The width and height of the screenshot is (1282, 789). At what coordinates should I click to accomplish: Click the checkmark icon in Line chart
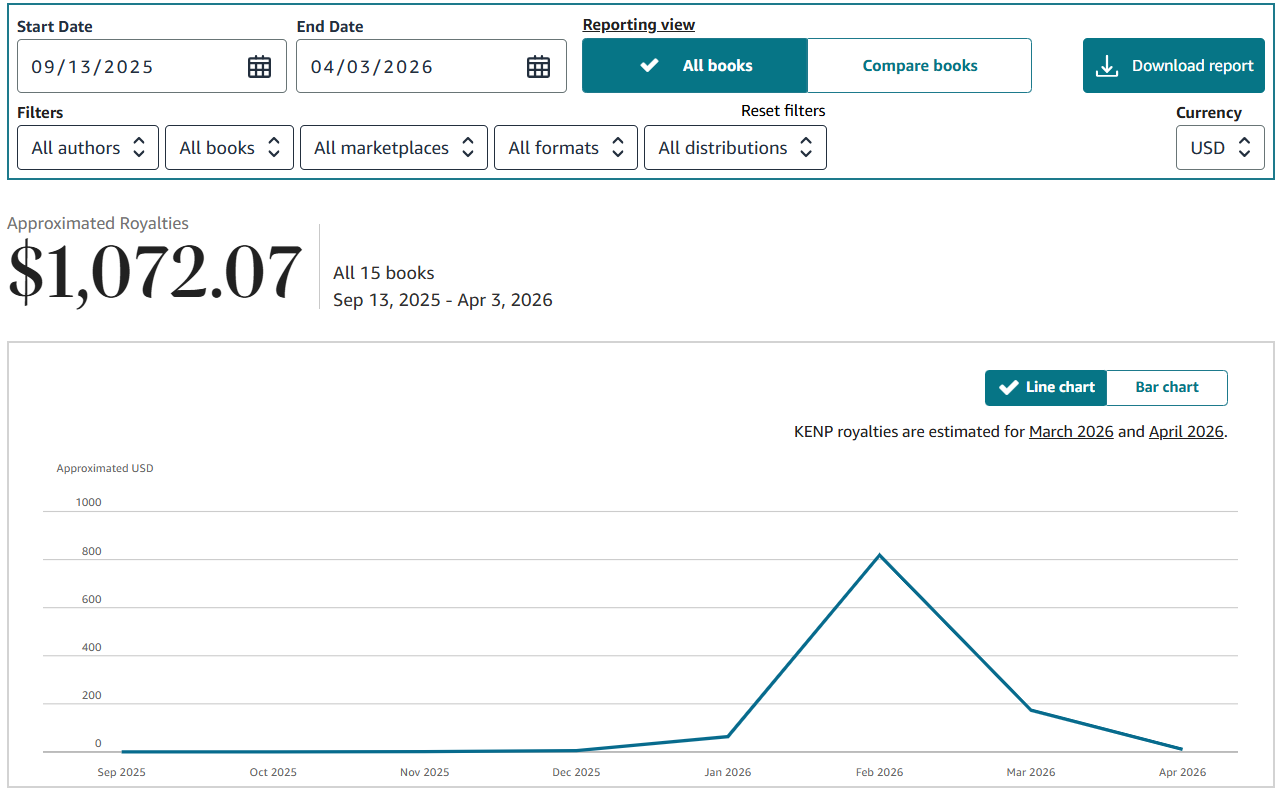point(1008,388)
